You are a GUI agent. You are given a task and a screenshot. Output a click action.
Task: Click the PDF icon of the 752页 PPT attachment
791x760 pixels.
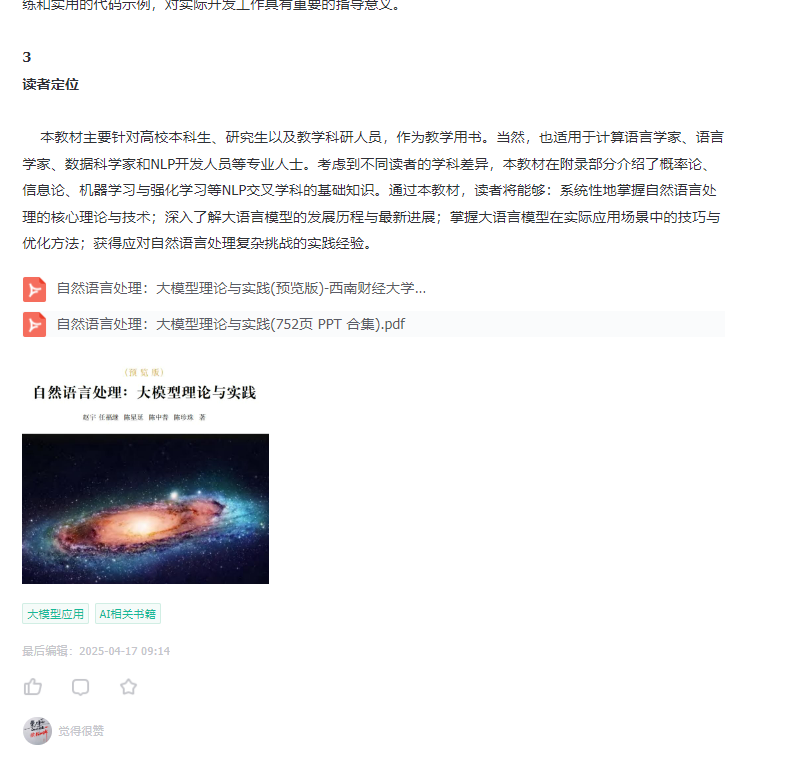tap(34, 325)
